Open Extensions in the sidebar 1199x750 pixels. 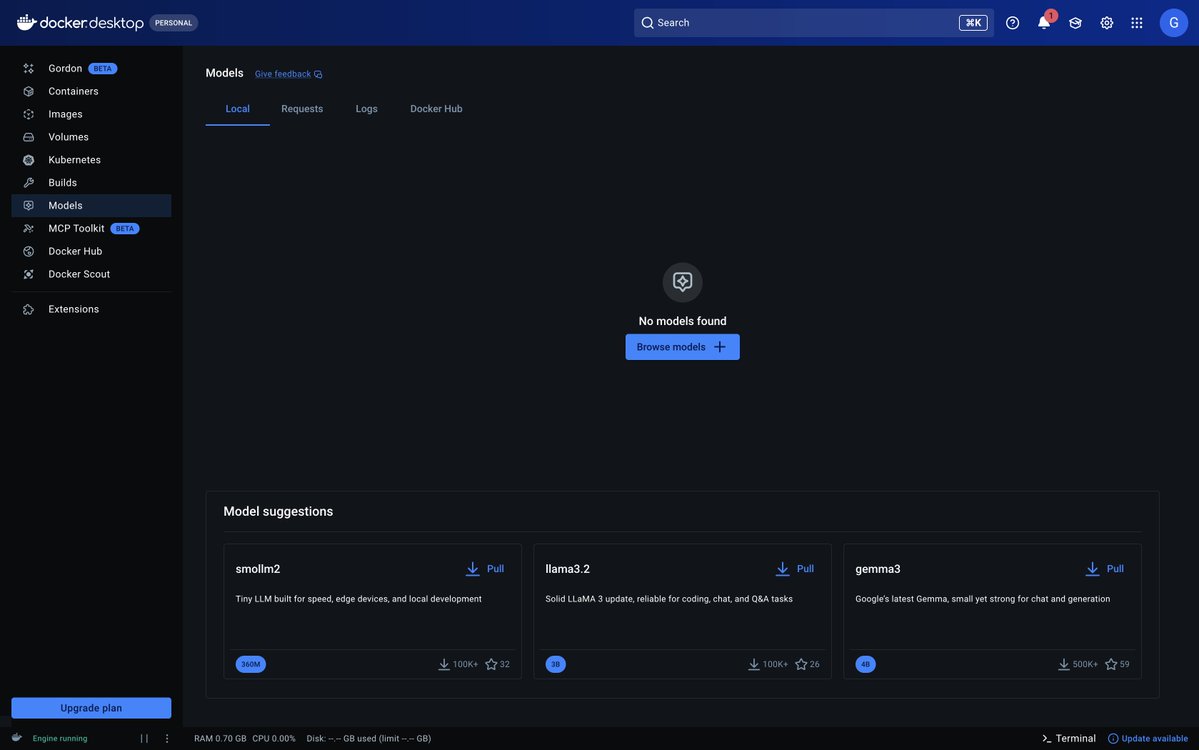(91, 310)
